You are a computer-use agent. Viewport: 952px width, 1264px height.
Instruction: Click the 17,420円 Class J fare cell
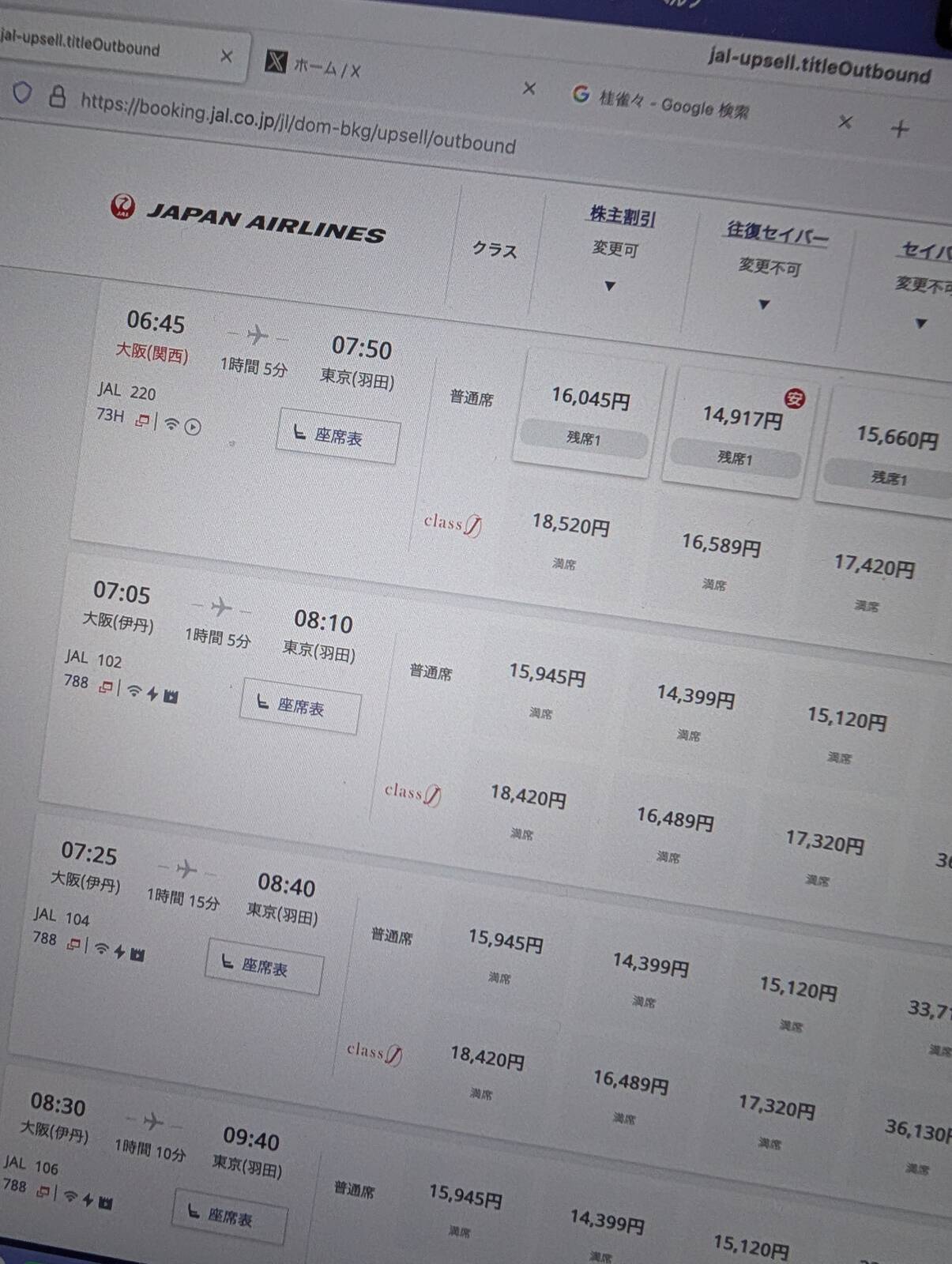[x=873, y=579]
